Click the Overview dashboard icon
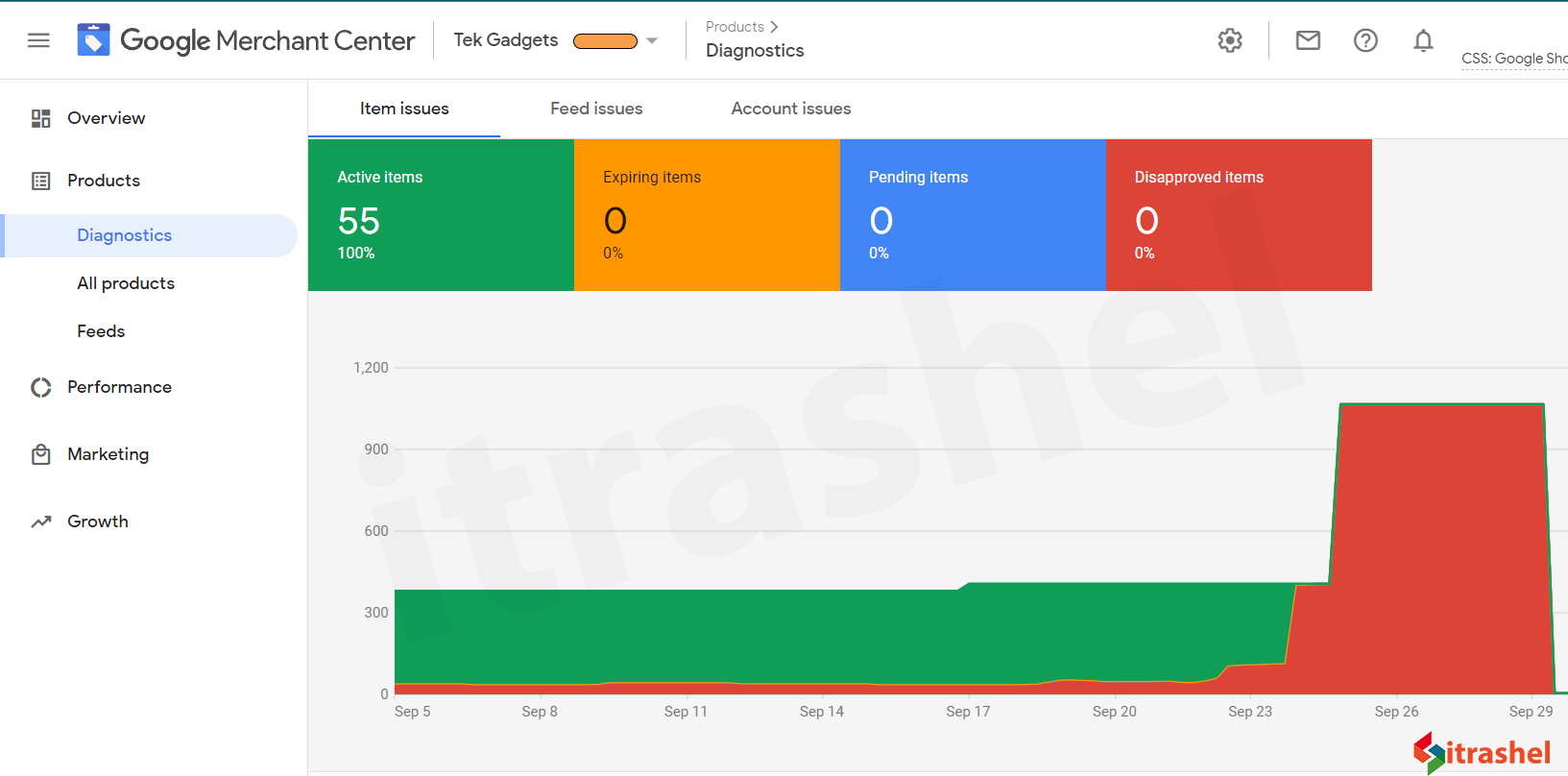 pos(40,118)
